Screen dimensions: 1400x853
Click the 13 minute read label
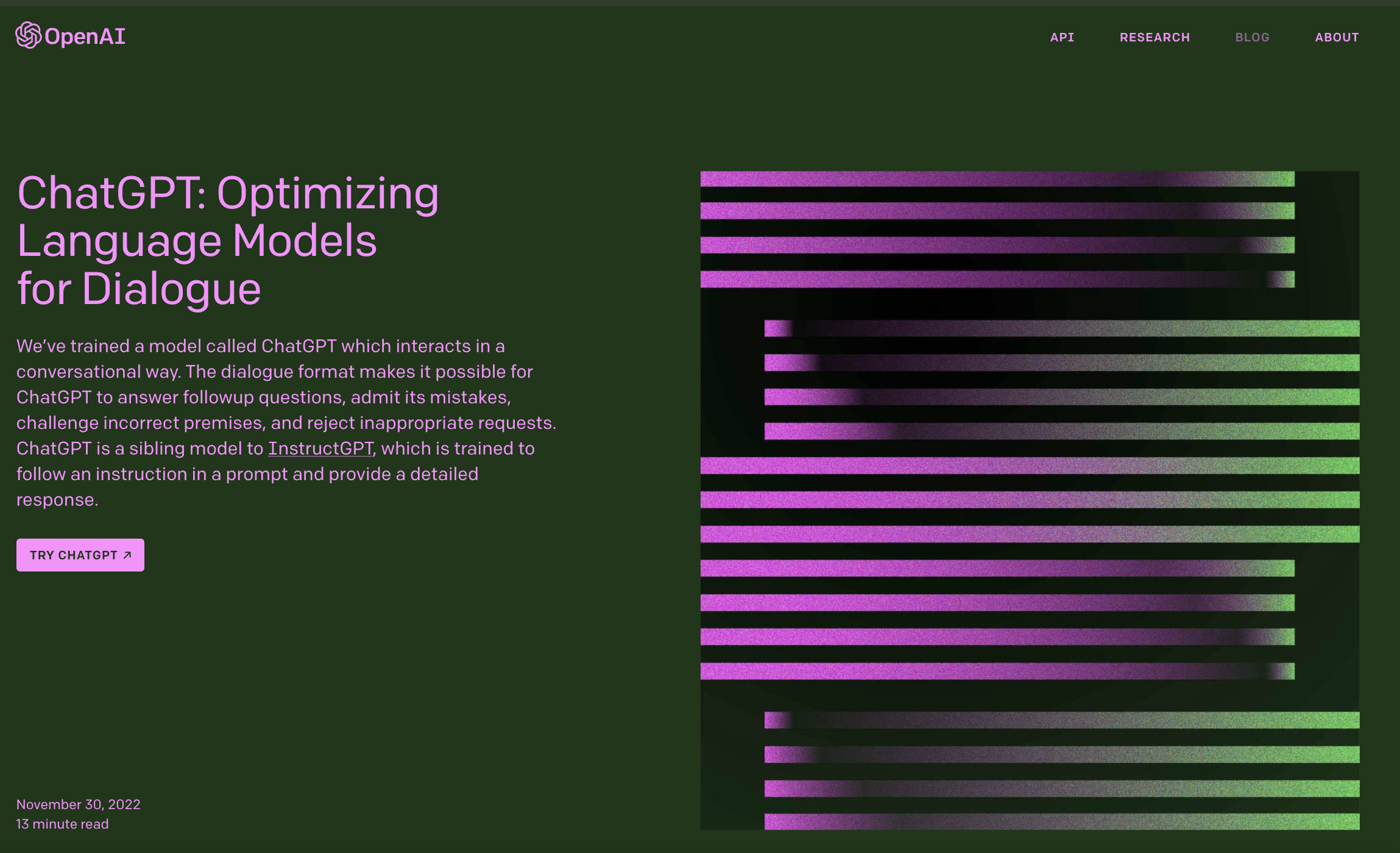tap(62, 824)
